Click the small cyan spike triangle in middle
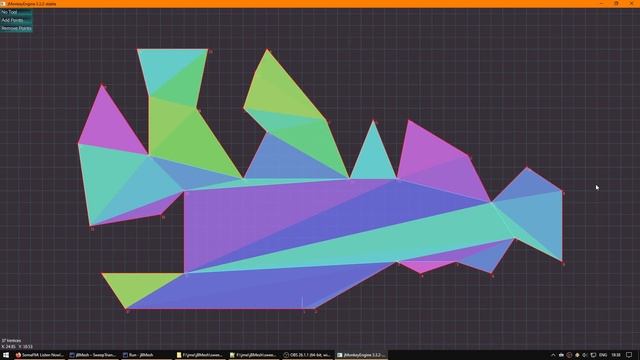The width and height of the screenshot is (640, 360). tap(373, 160)
